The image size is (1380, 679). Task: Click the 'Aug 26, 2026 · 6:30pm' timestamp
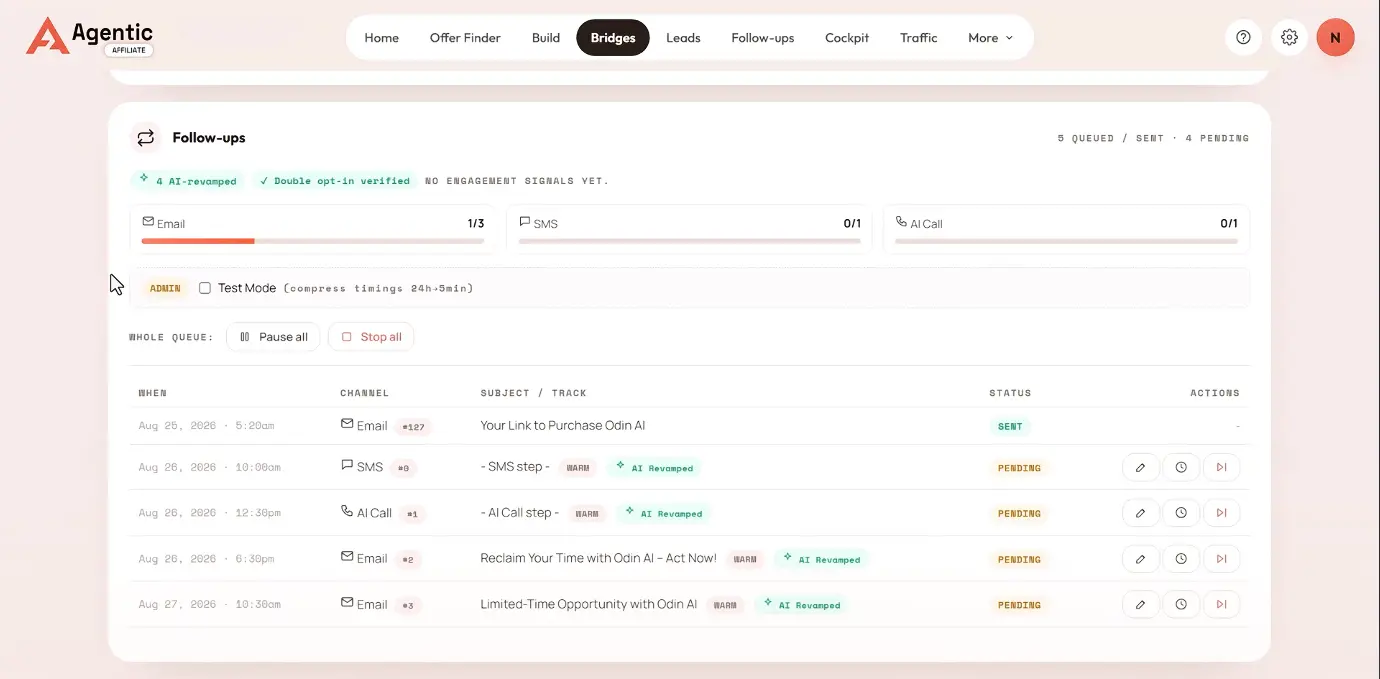point(206,559)
